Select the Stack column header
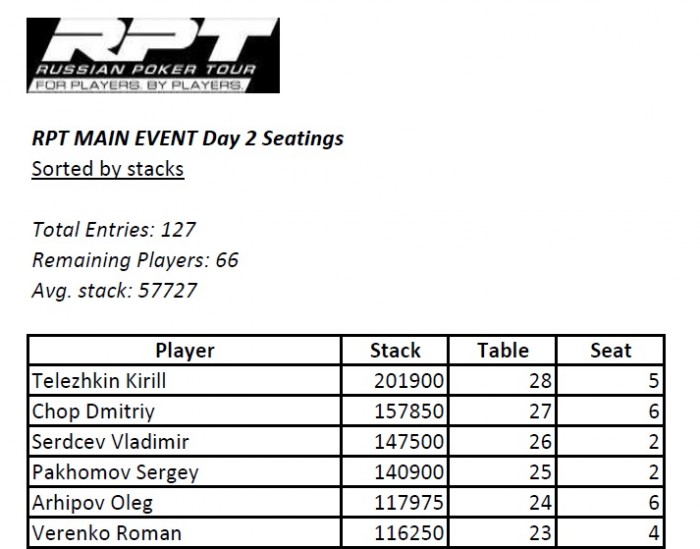Viewport: 700px width, 549px height. click(395, 351)
